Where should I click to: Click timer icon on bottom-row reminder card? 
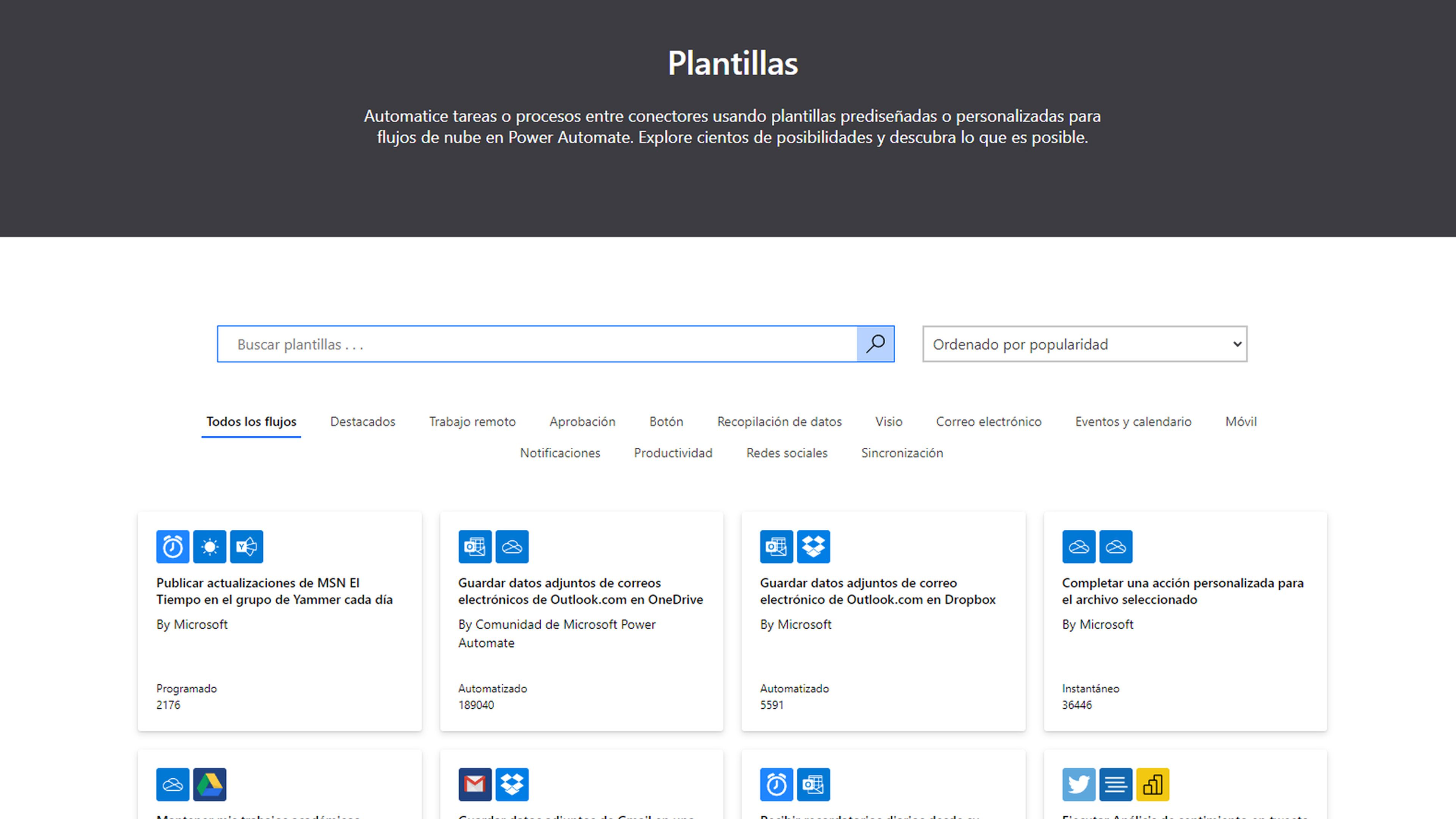(777, 784)
